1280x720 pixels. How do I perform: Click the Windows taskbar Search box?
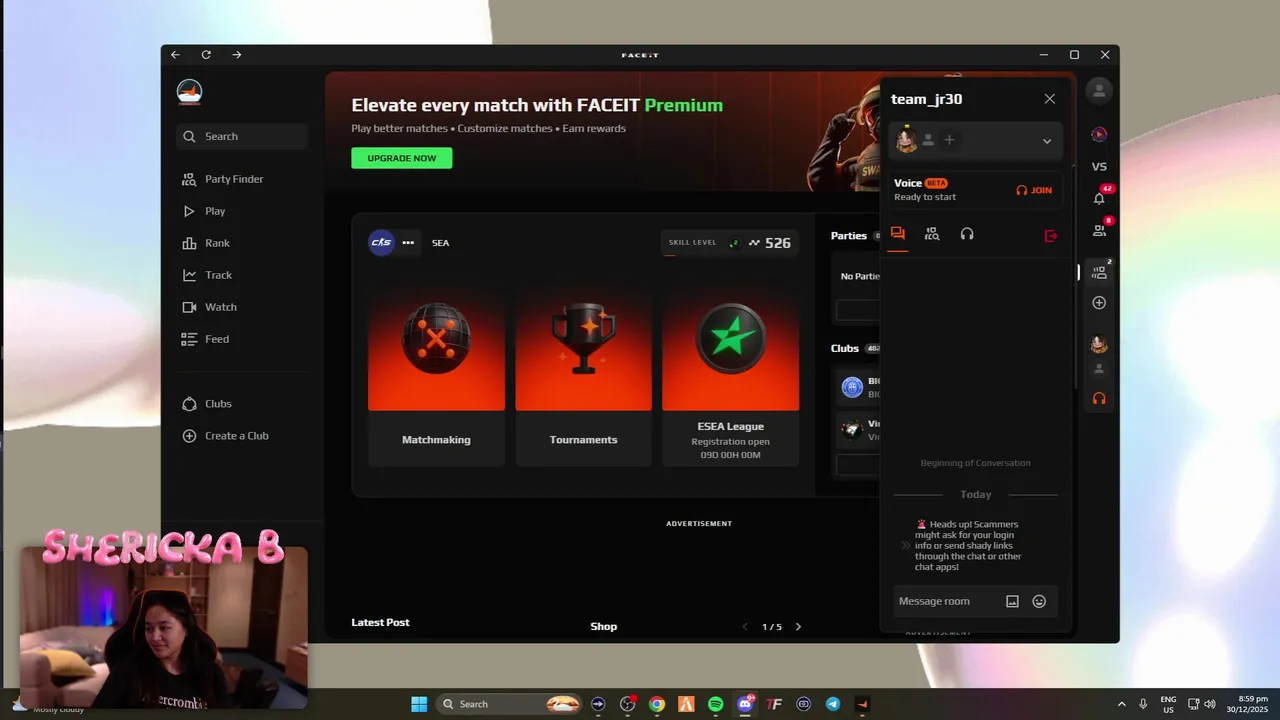coord(510,704)
